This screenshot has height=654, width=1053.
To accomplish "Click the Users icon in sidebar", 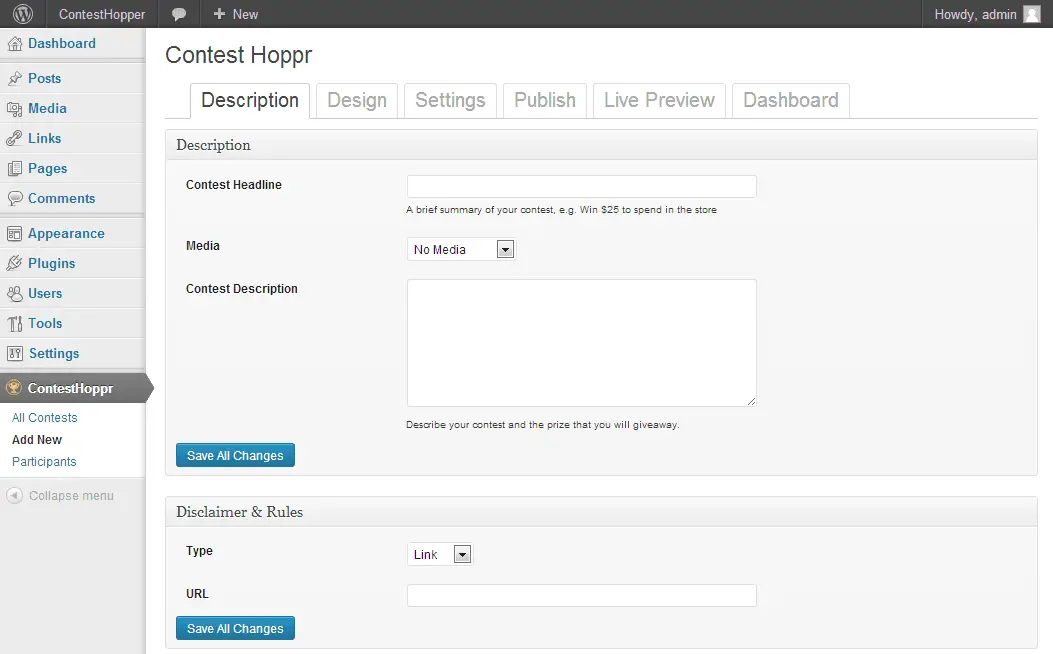I will pos(15,293).
